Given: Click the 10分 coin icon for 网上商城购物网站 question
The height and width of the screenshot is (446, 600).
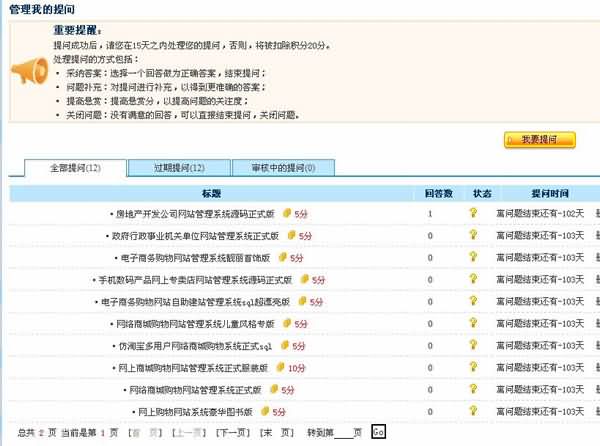Looking at the screenshot, I should [277, 367].
